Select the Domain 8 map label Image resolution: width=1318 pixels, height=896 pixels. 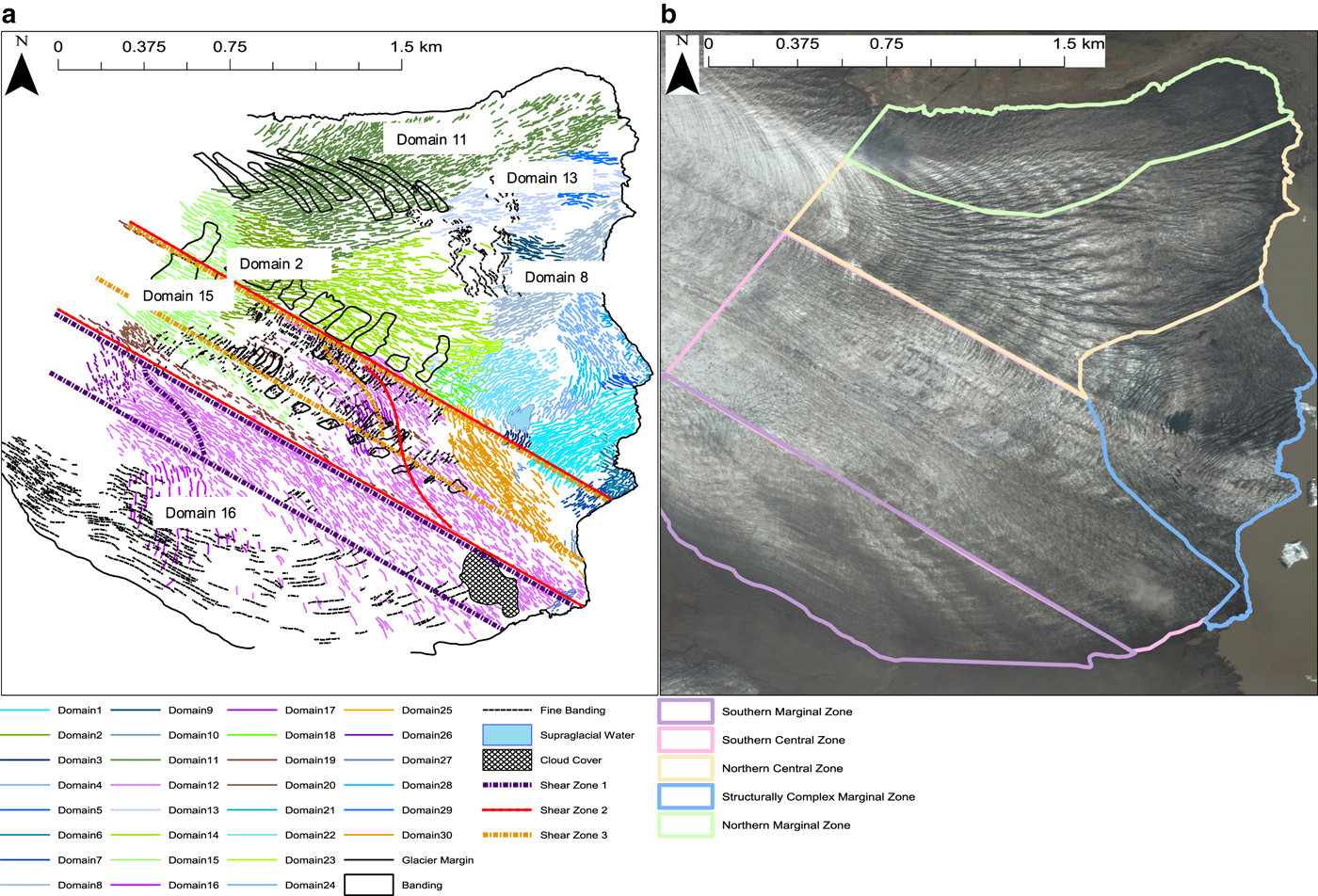point(556,277)
